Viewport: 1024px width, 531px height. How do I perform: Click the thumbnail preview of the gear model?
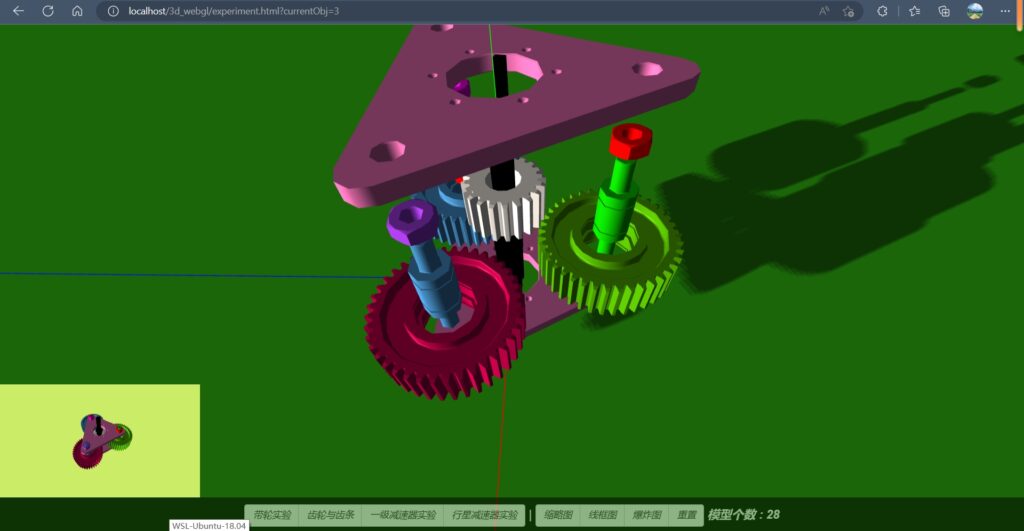(100, 441)
